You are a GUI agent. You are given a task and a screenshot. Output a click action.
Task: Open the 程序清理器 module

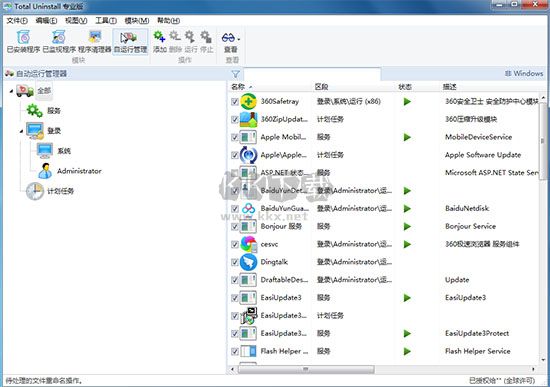(95, 41)
